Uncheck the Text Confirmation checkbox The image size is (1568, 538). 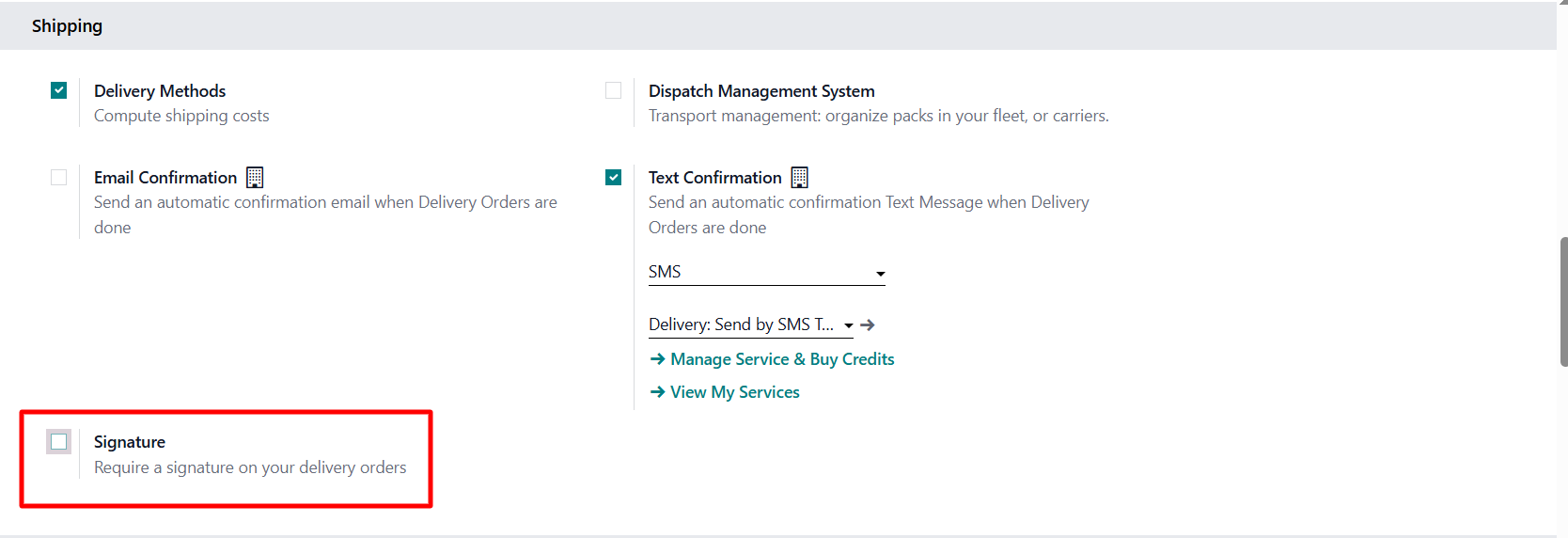tap(614, 178)
